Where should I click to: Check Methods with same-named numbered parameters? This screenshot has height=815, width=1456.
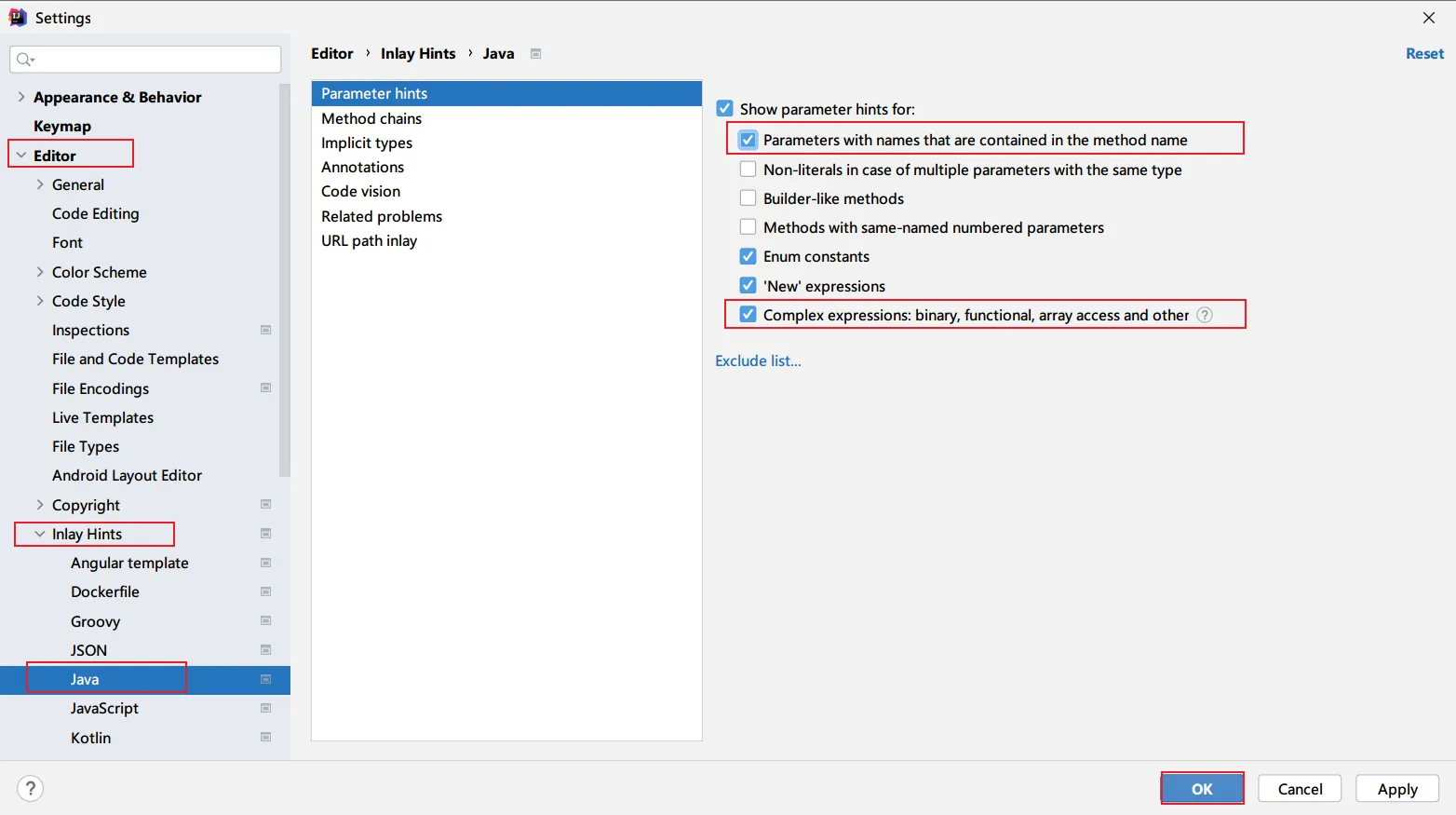[748, 227]
